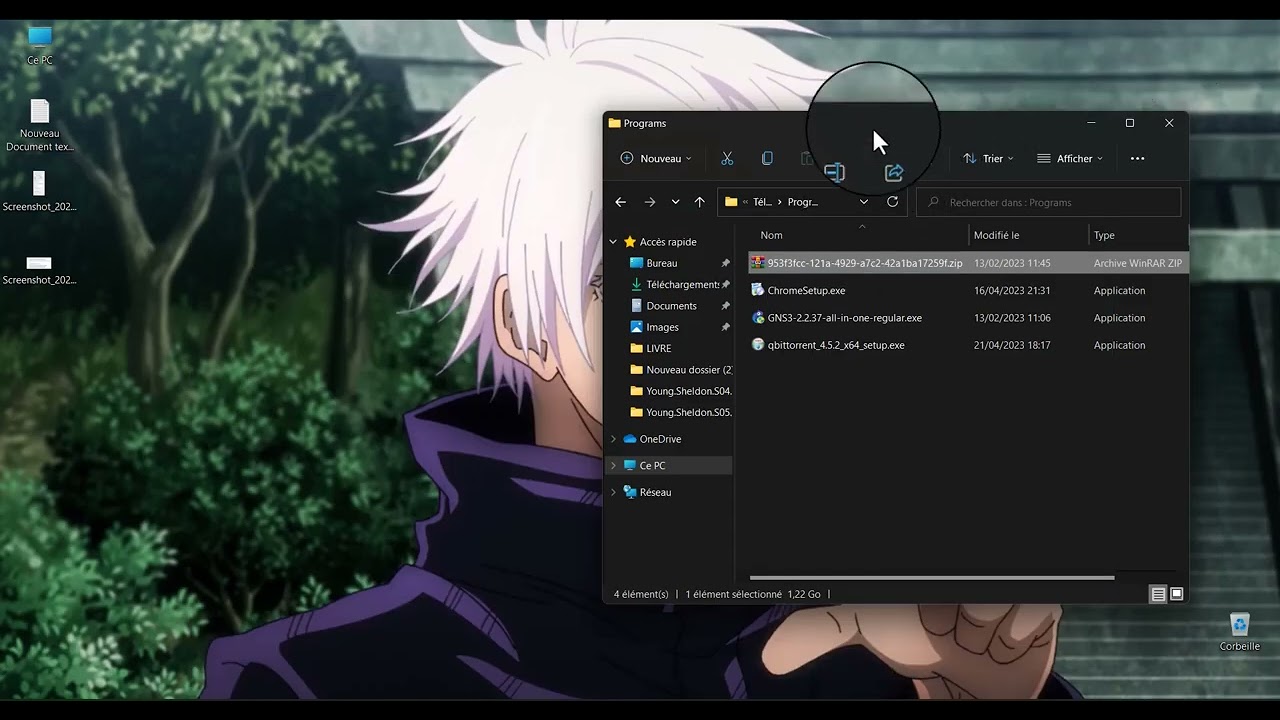
Task: Select the 953f3fcc zip archive file
Action: click(864, 263)
